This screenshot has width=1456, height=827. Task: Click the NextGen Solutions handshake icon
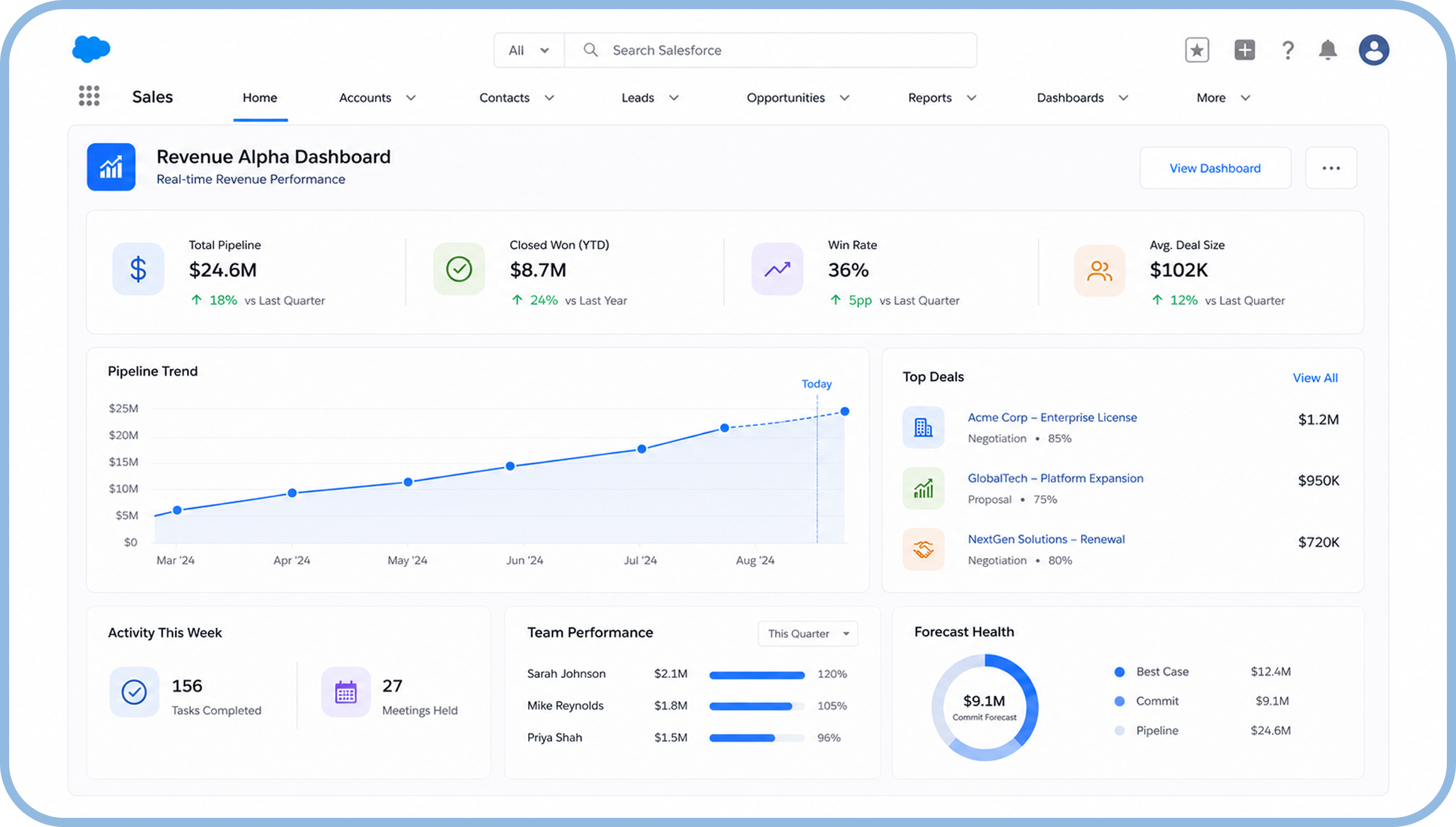(x=923, y=549)
